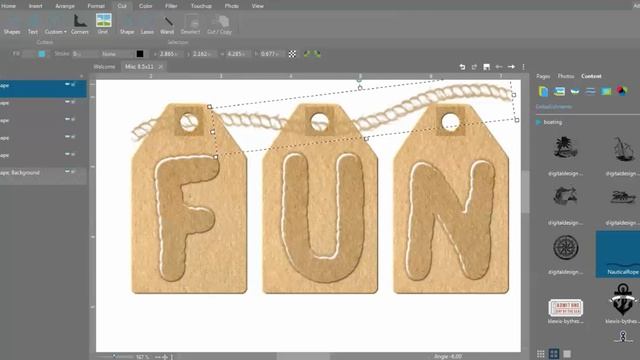Select the Admit One ticket thumbnail
640x360 pixels.
point(566,308)
